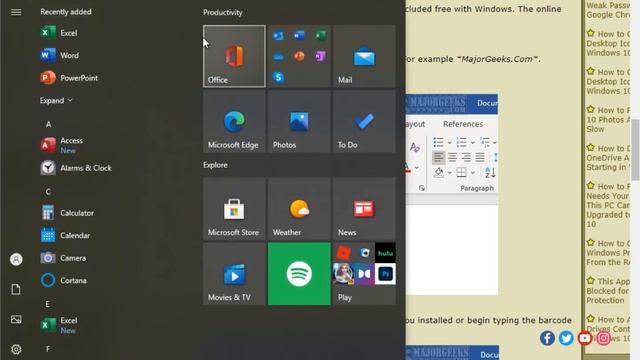The width and height of the screenshot is (640, 360).
Task: Open the Weather tile
Action: click(x=299, y=209)
